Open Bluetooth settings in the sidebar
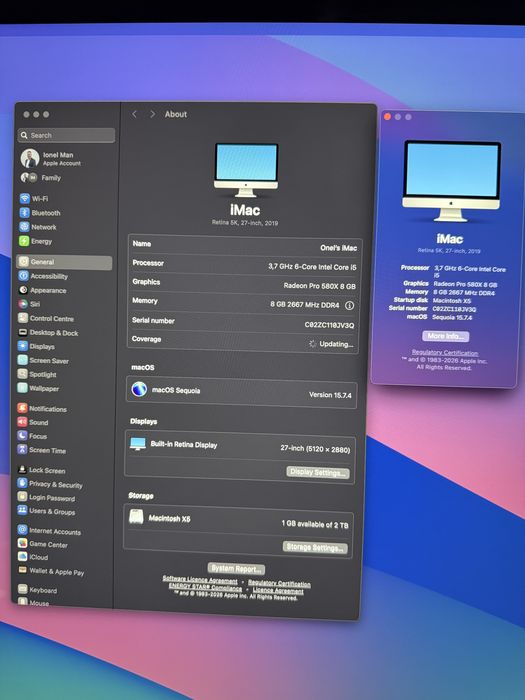The image size is (525, 700). [x=40, y=213]
